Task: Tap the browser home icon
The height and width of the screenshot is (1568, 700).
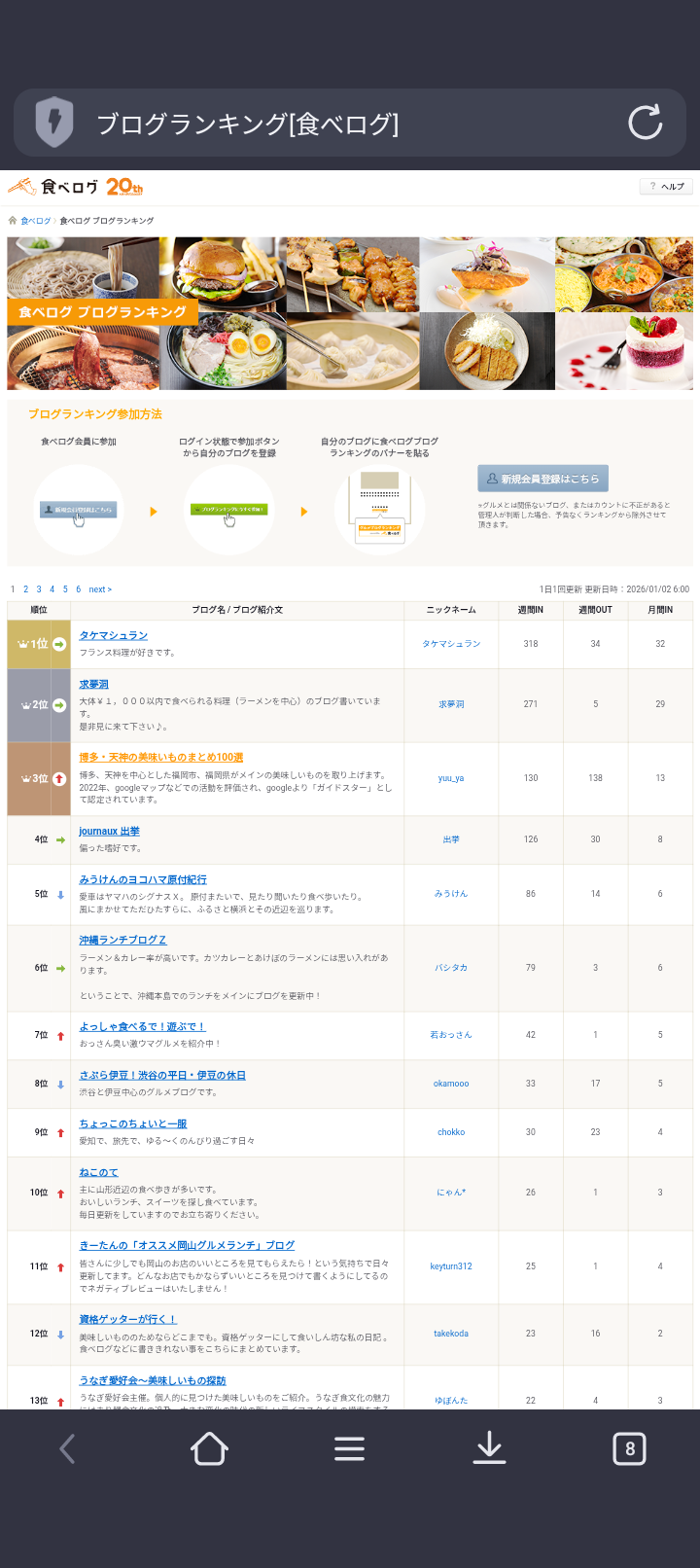Action: pyautogui.click(x=209, y=1449)
